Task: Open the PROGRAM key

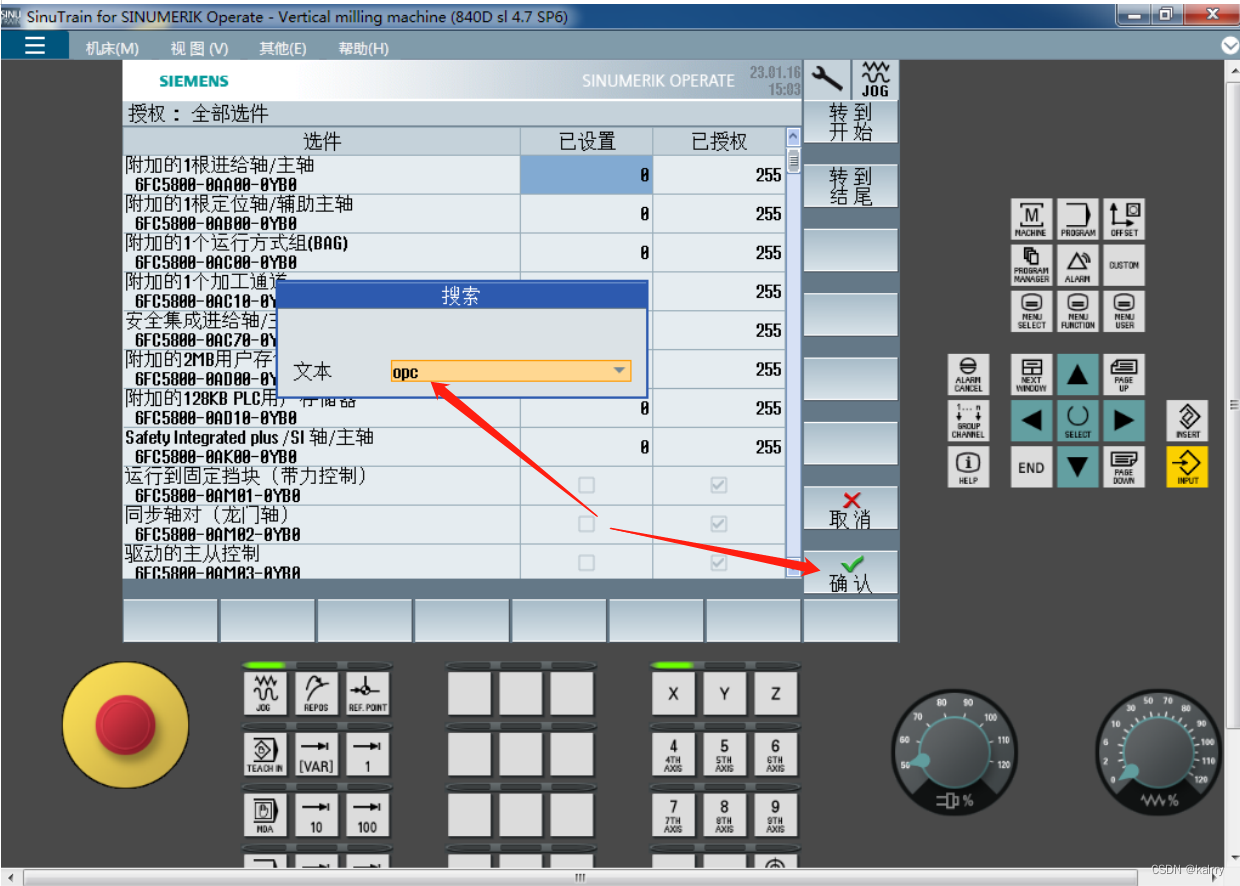Action: point(1078,219)
